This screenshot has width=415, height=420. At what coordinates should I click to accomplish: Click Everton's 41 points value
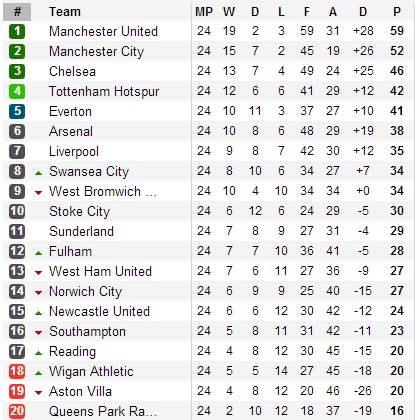coord(397,111)
